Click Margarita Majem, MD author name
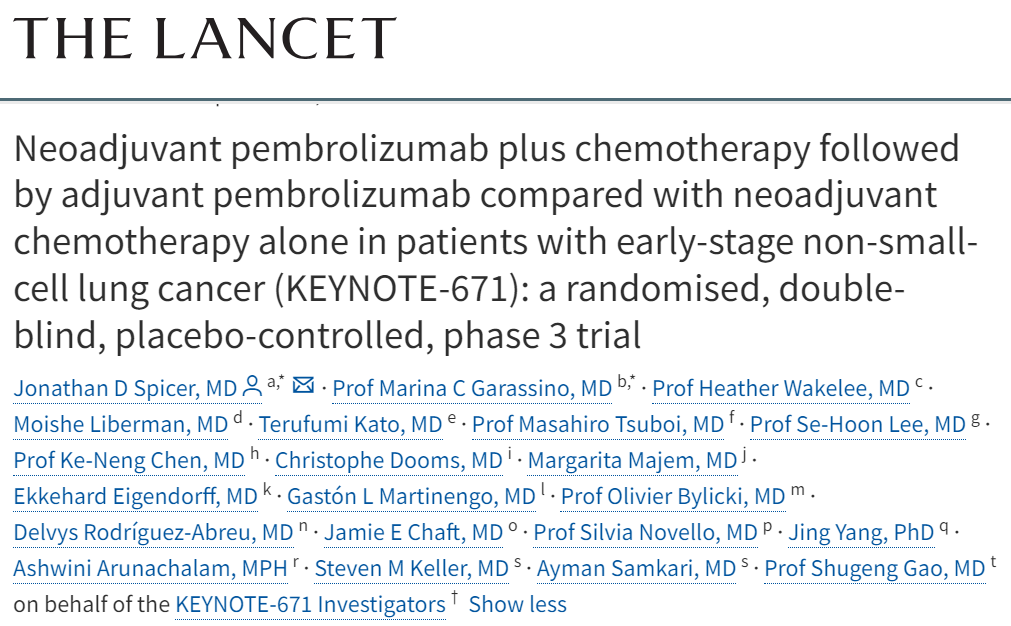Screen dimensions: 1011x626 (x=632, y=460)
